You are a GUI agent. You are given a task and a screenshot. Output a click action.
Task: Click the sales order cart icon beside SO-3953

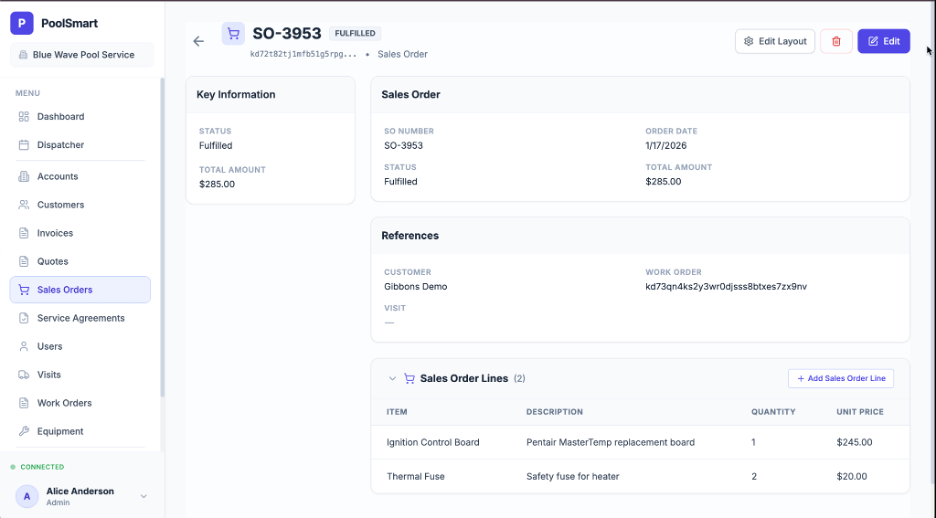[x=233, y=34]
